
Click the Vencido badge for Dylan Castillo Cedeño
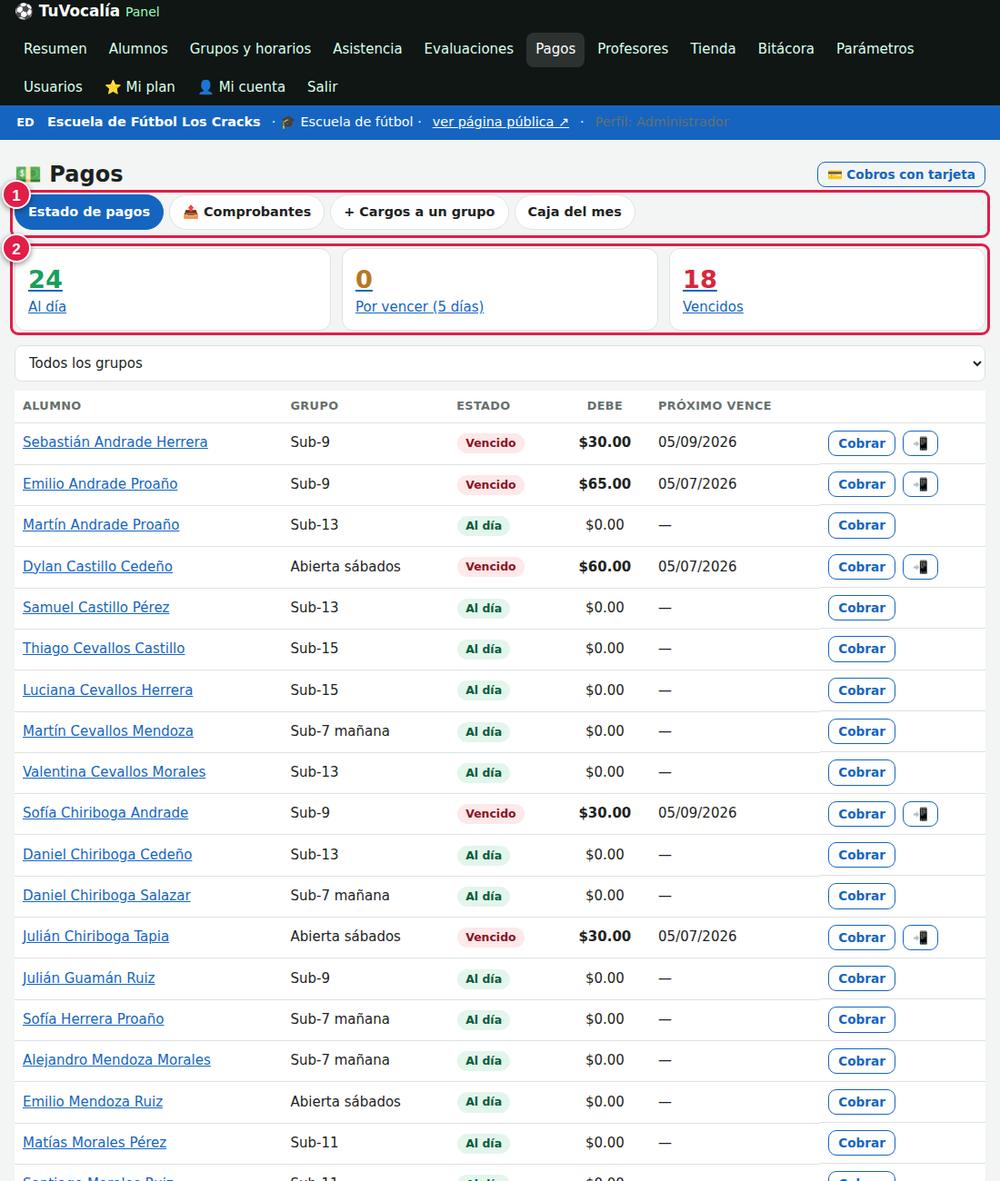[490, 566]
